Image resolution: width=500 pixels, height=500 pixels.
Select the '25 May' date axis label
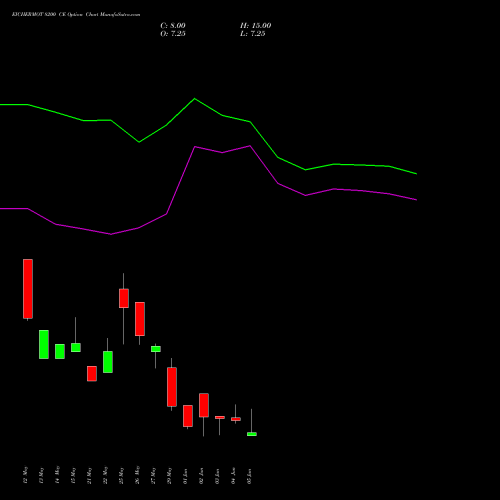point(122,475)
